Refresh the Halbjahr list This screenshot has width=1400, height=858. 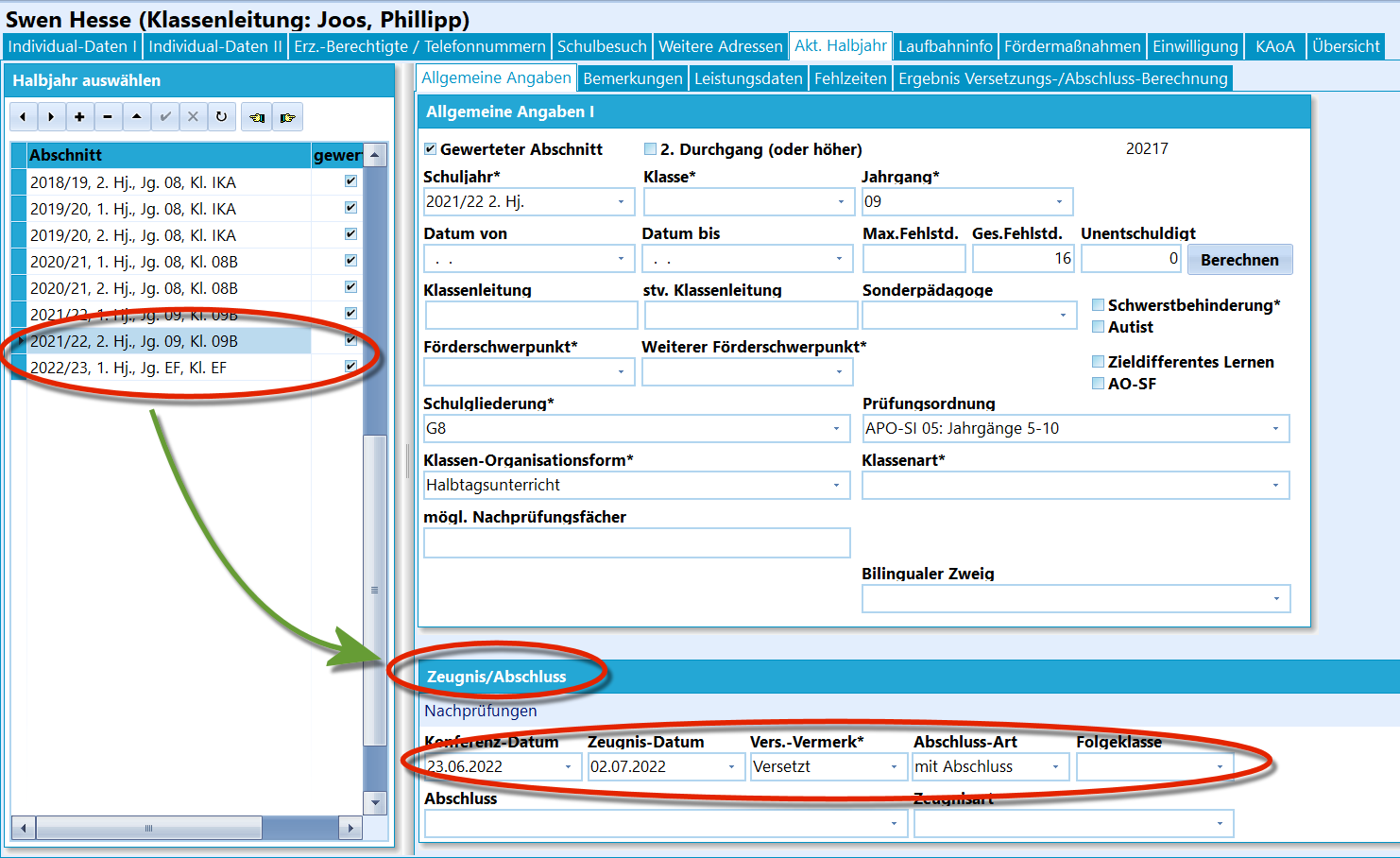coord(221,117)
